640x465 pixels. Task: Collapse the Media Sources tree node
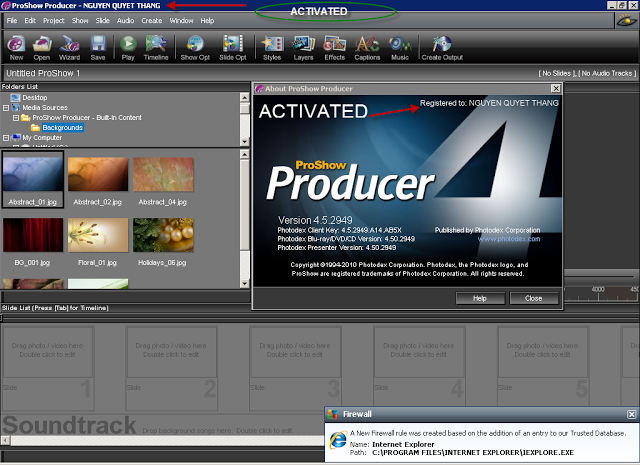(6, 108)
